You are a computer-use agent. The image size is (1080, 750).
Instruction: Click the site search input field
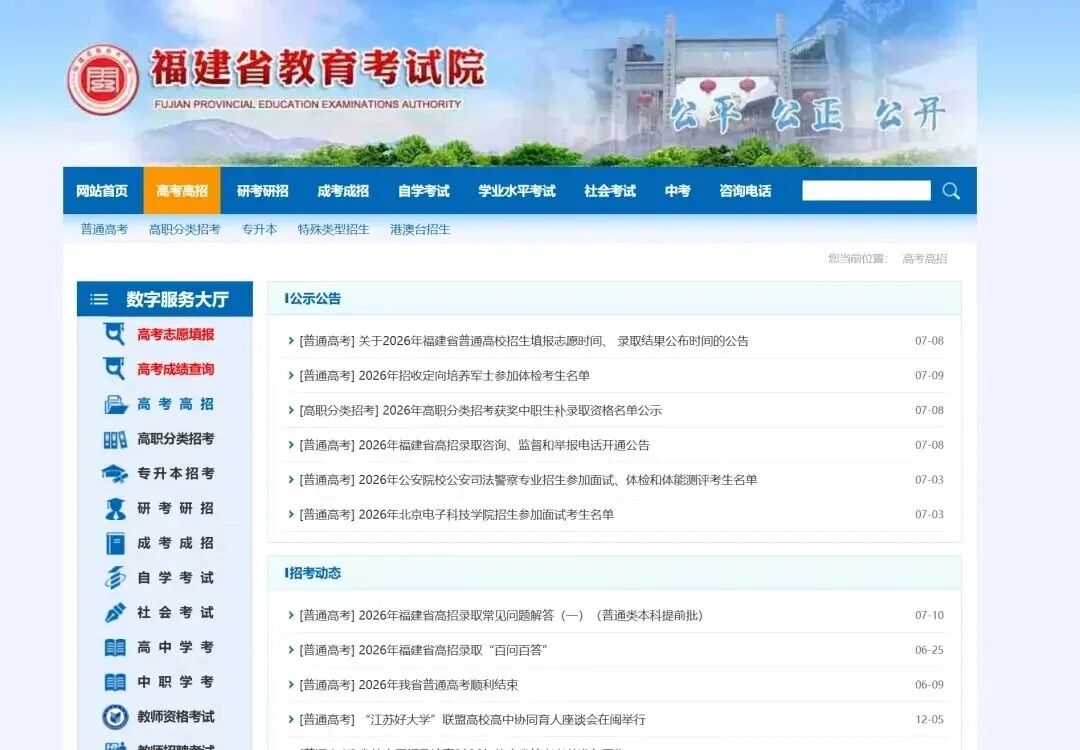pyautogui.click(x=866, y=191)
